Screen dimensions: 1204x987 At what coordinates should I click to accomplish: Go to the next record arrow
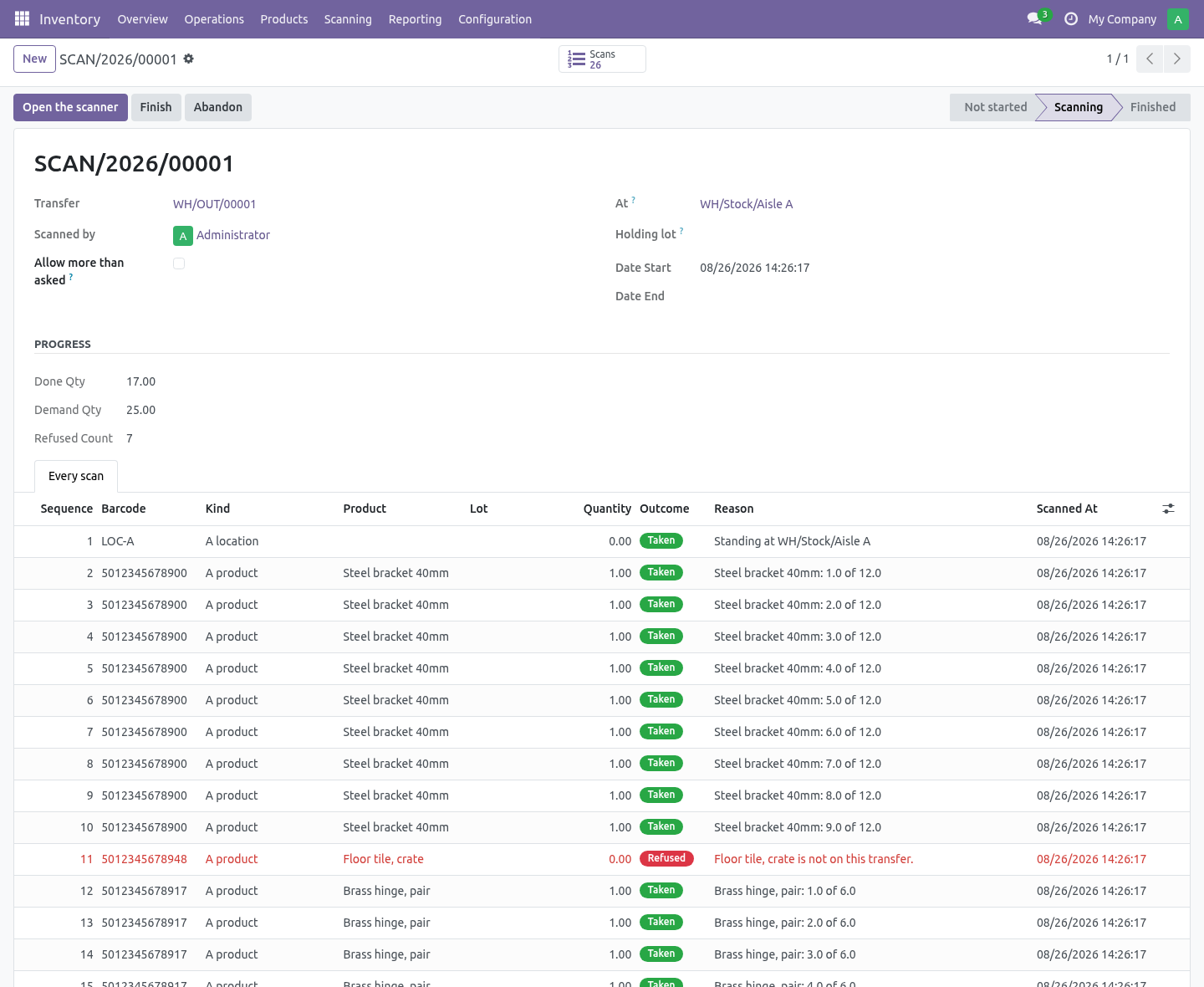click(1177, 59)
